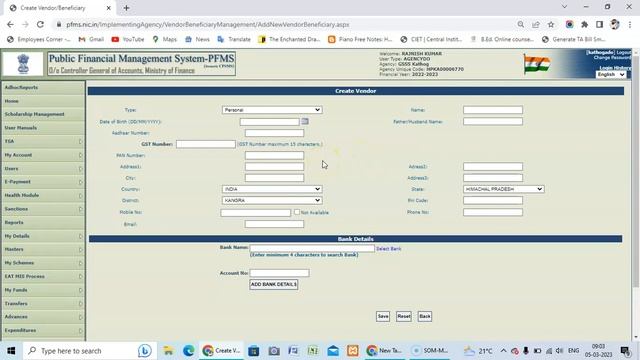Click the share page icon in the address bar
The width and height of the screenshot is (640, 360).
tap(536, 24)
